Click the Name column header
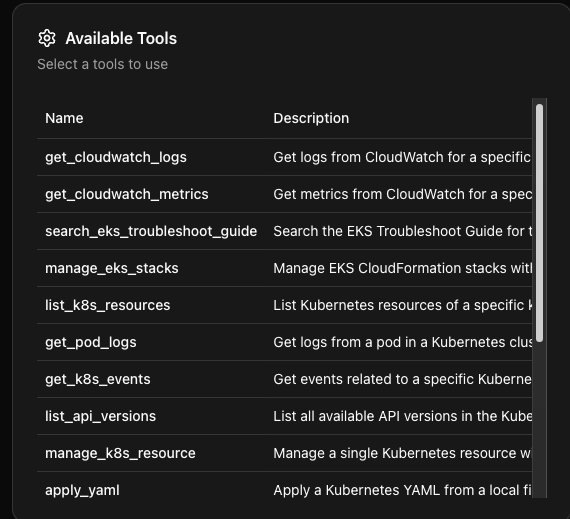Image resolution: width=570 pixels, height=519 pixels. (x=64, y=118)
